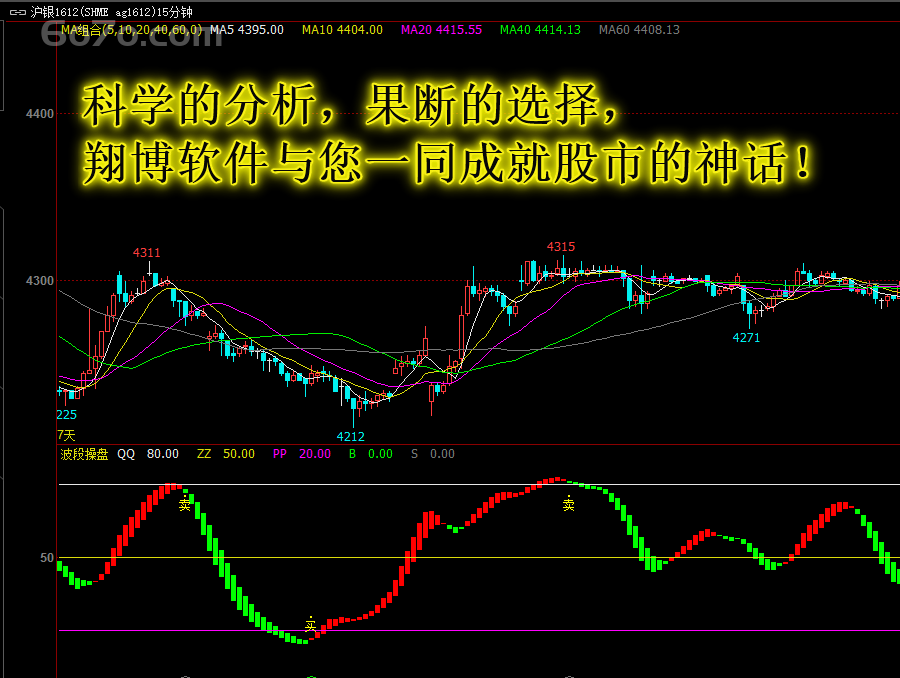Image resolution: width=900 pixels, height=678 pixels.
Task: Click the B 0.00 parameter
Action: (371, 454)
